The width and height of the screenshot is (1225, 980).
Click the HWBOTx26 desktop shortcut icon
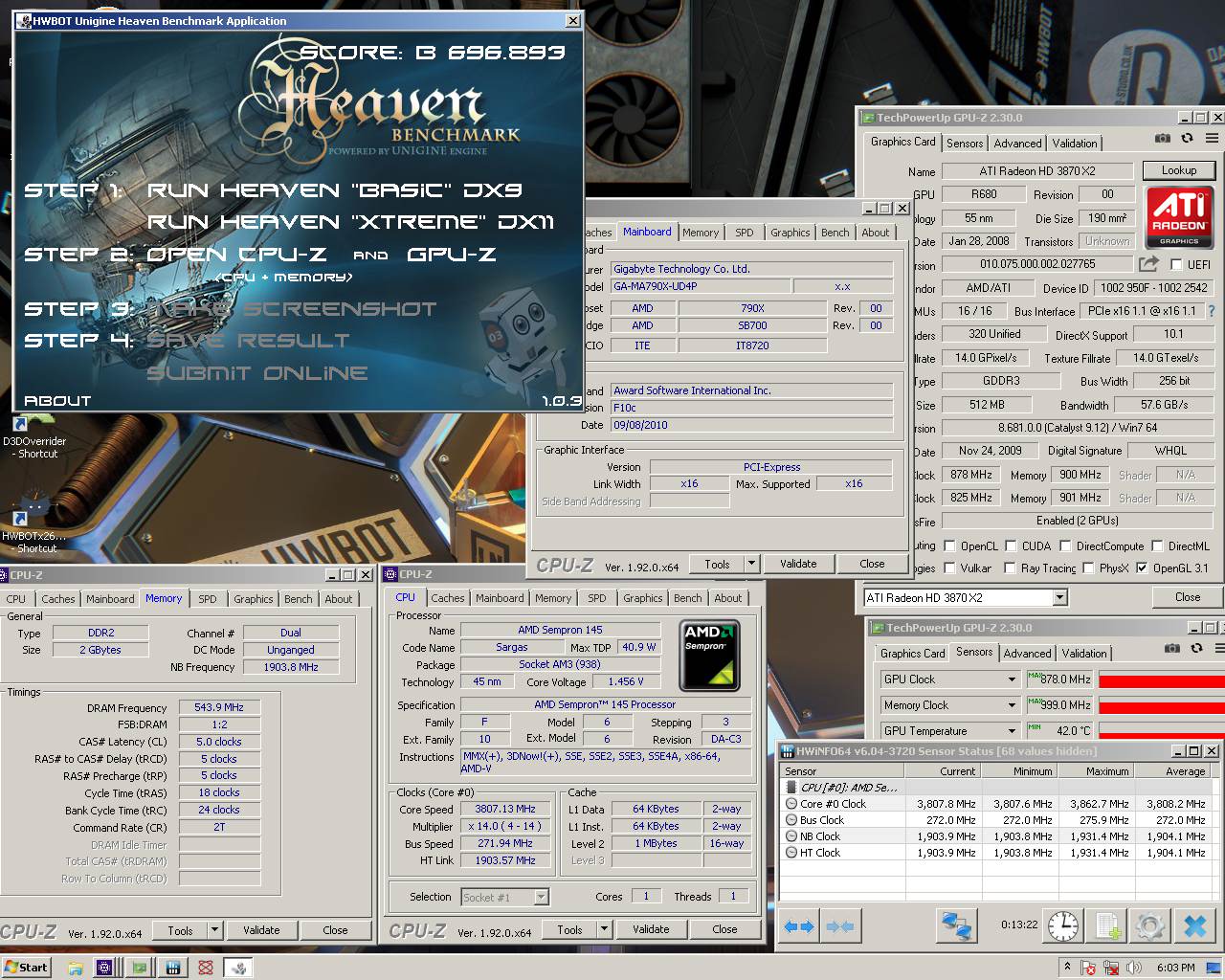[34, 505]
